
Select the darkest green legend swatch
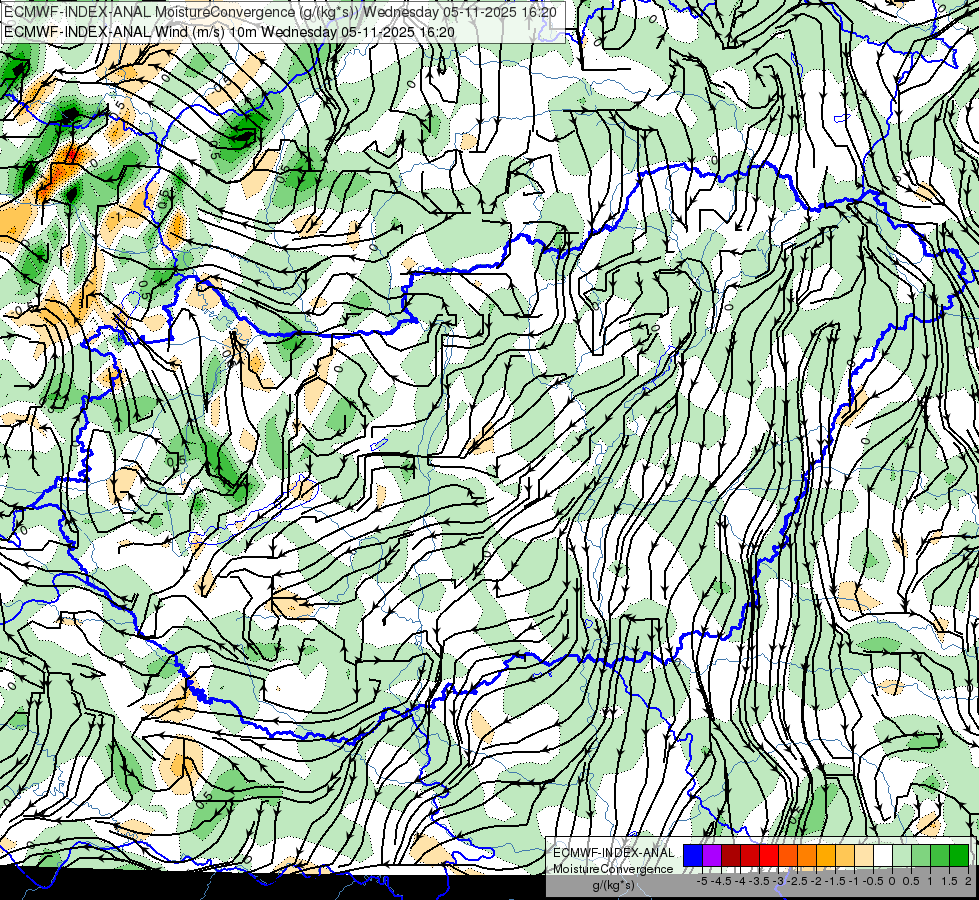click(959, 855)
